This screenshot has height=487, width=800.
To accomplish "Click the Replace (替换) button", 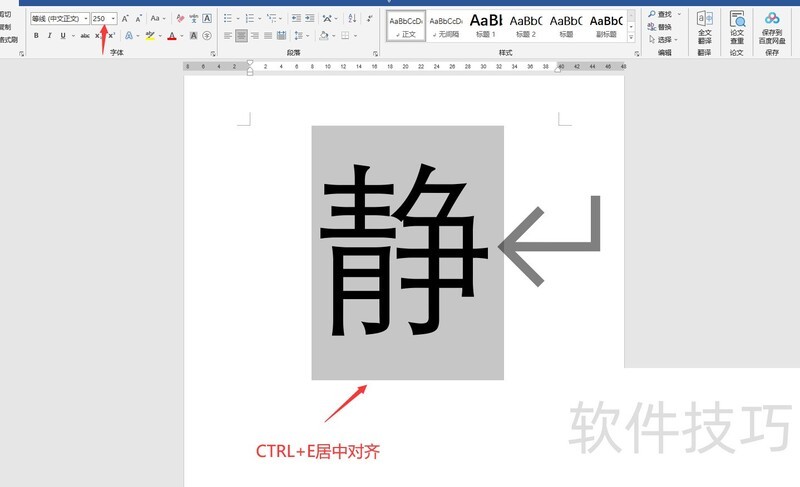I will coord(660,27).
